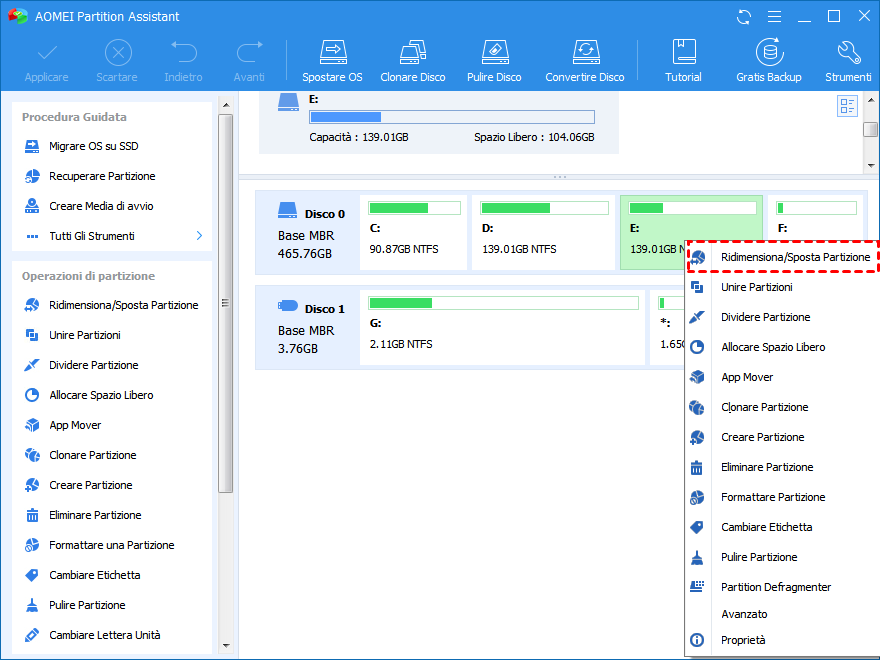The width and height of the screenshot is (880, 660).
Task: Select partition C: on Disco 0
Action: click(x=414, y=232)
